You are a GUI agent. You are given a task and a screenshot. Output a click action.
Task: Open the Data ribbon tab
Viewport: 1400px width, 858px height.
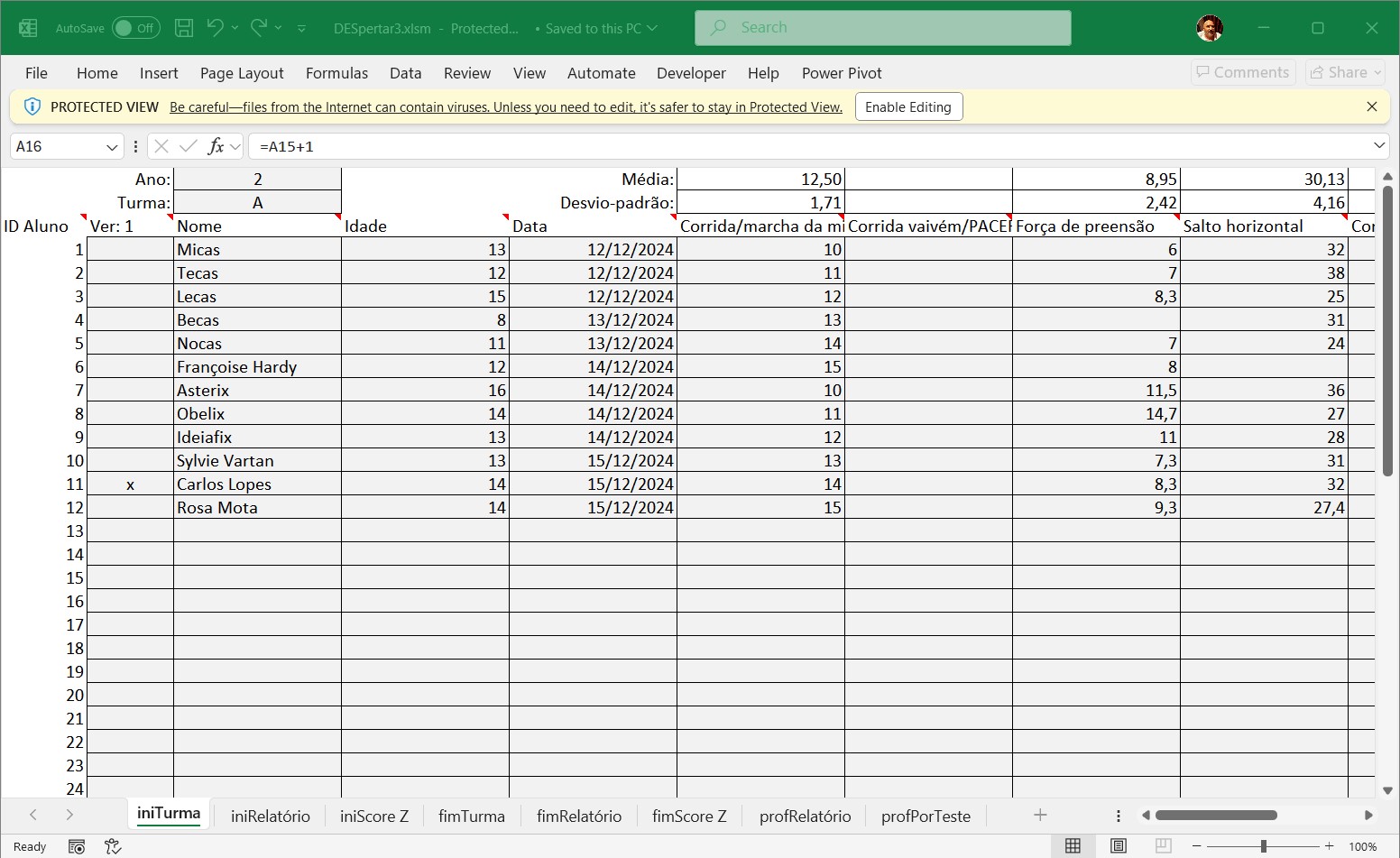[x=406, y=73]
